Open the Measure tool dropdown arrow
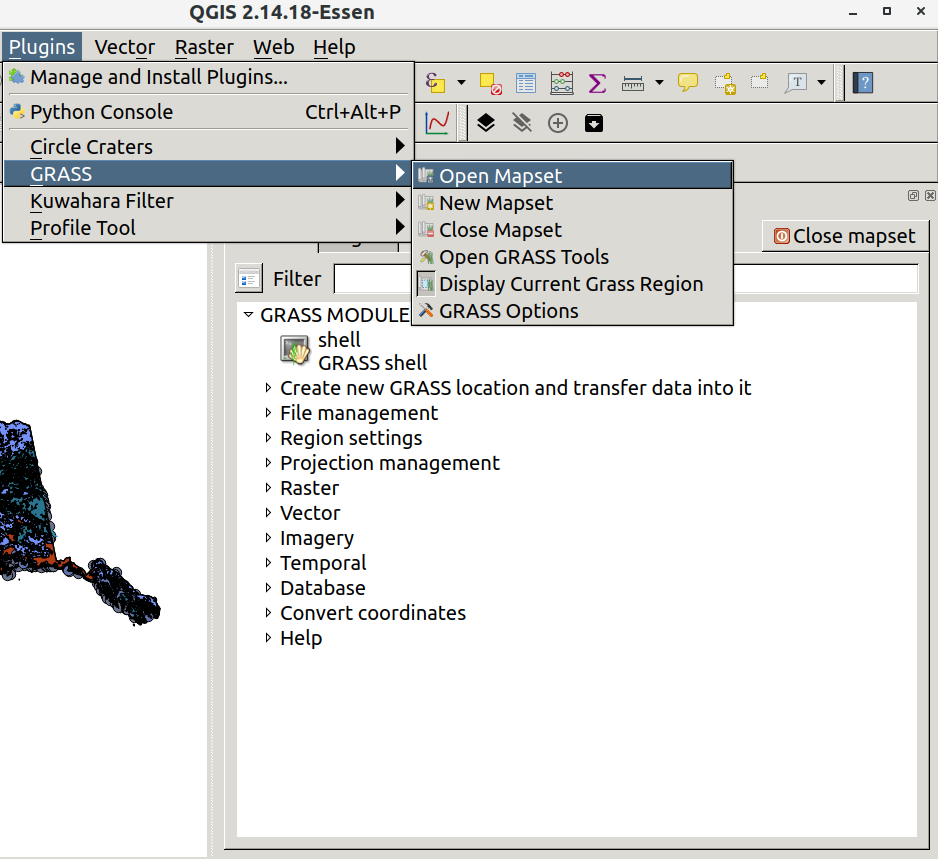Viewport: 938px width, 859px height. point(659,83)
